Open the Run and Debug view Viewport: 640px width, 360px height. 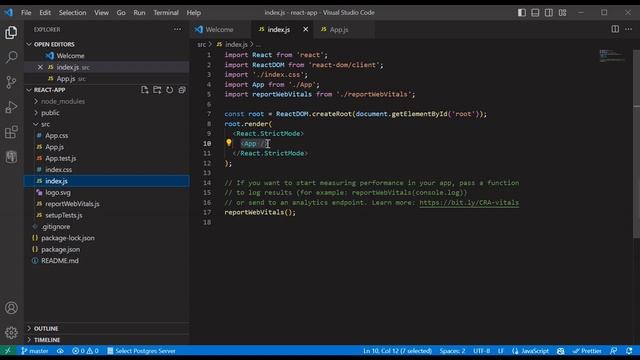point(11,107)
